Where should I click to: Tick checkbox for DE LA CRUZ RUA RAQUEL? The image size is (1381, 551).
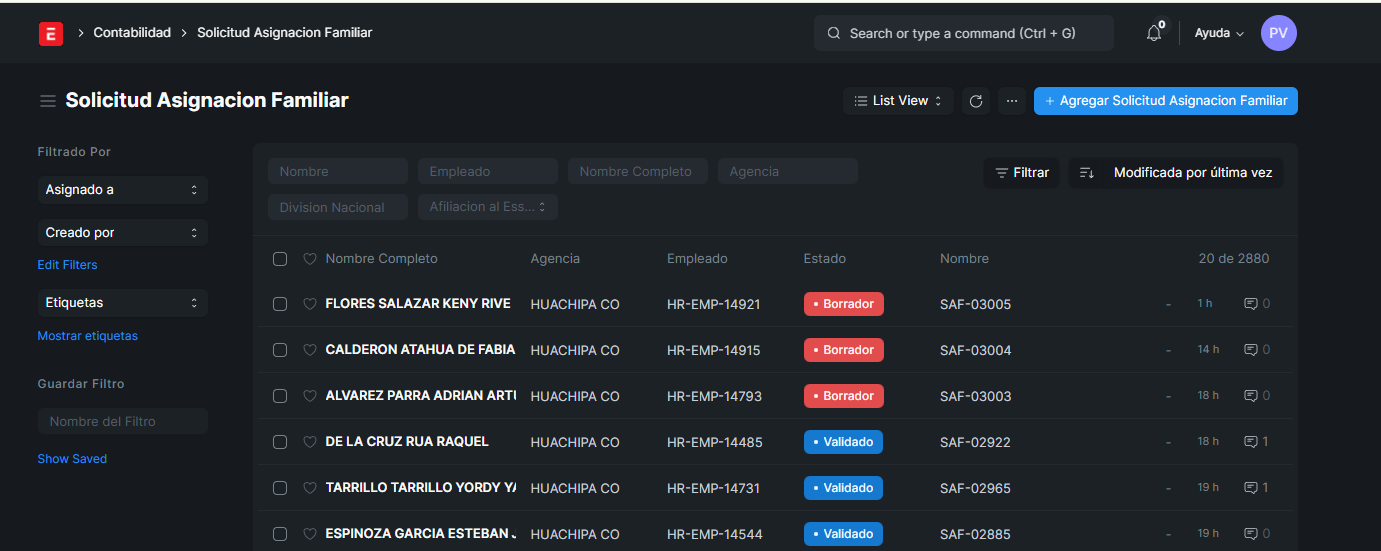click(280, 442)
